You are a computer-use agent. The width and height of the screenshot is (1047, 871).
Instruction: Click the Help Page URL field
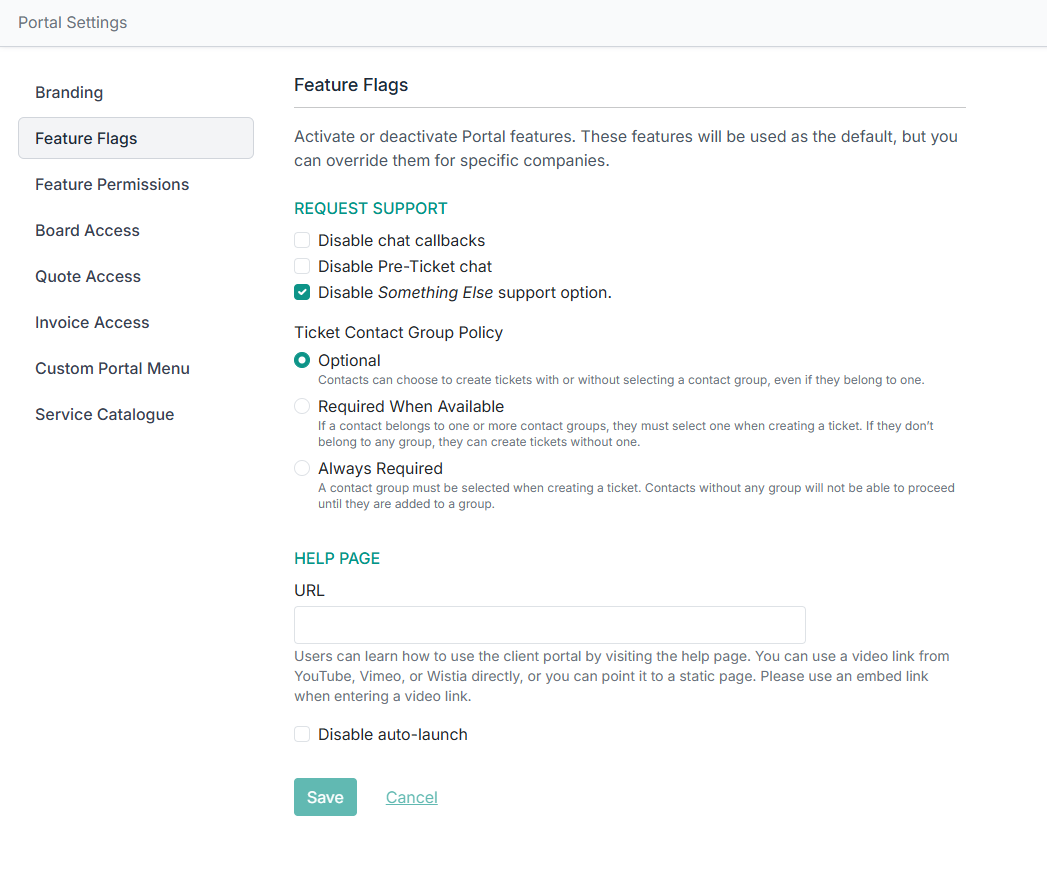pos(549,625)
